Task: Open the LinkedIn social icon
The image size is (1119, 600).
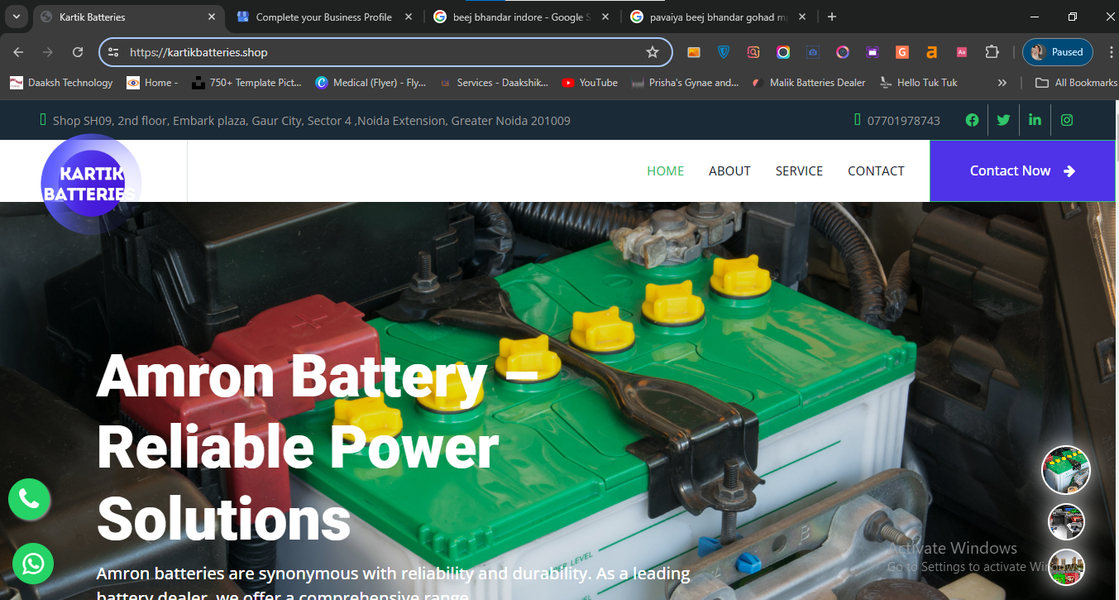Action: 1035,120
